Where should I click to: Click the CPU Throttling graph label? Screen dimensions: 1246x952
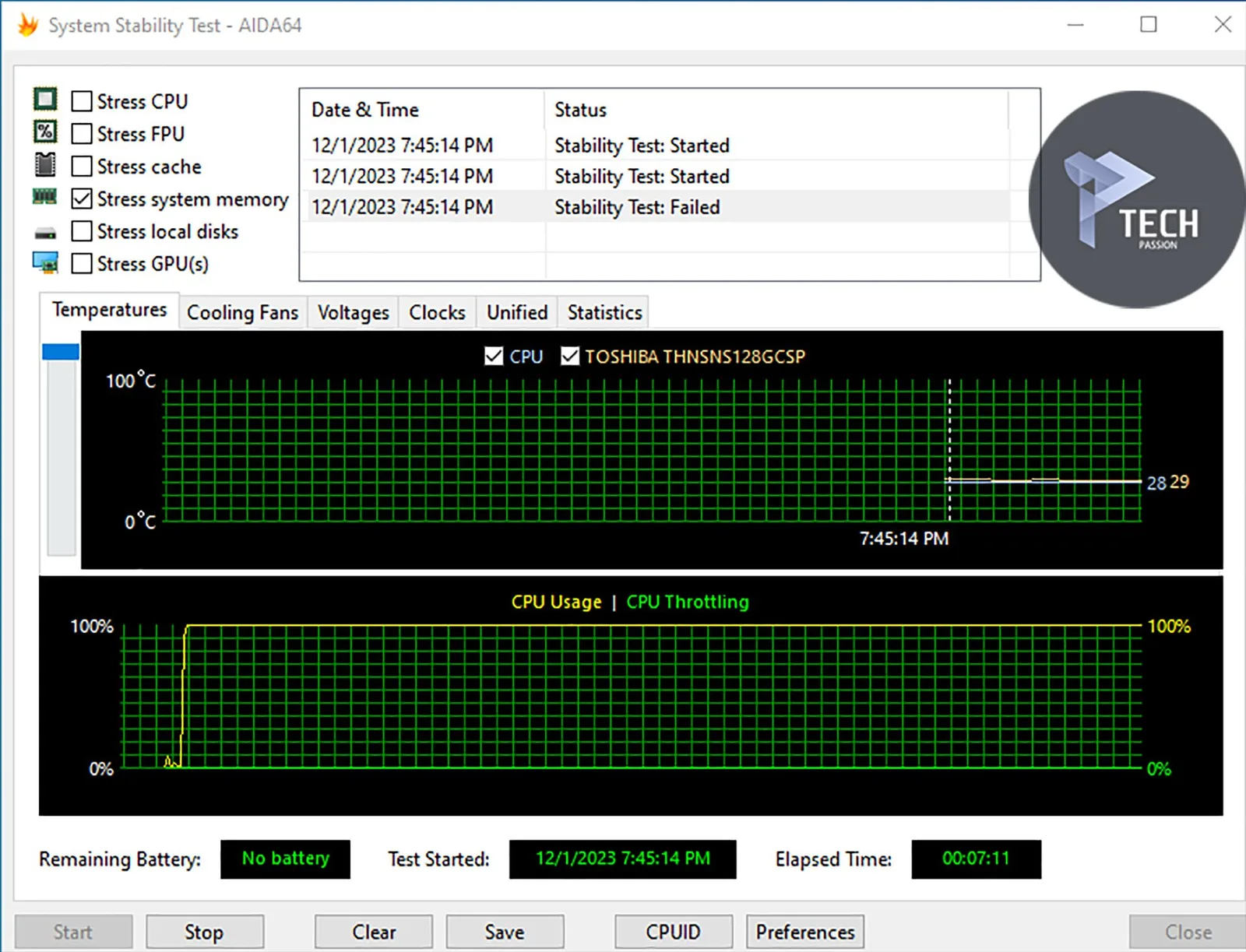point(688,602)
